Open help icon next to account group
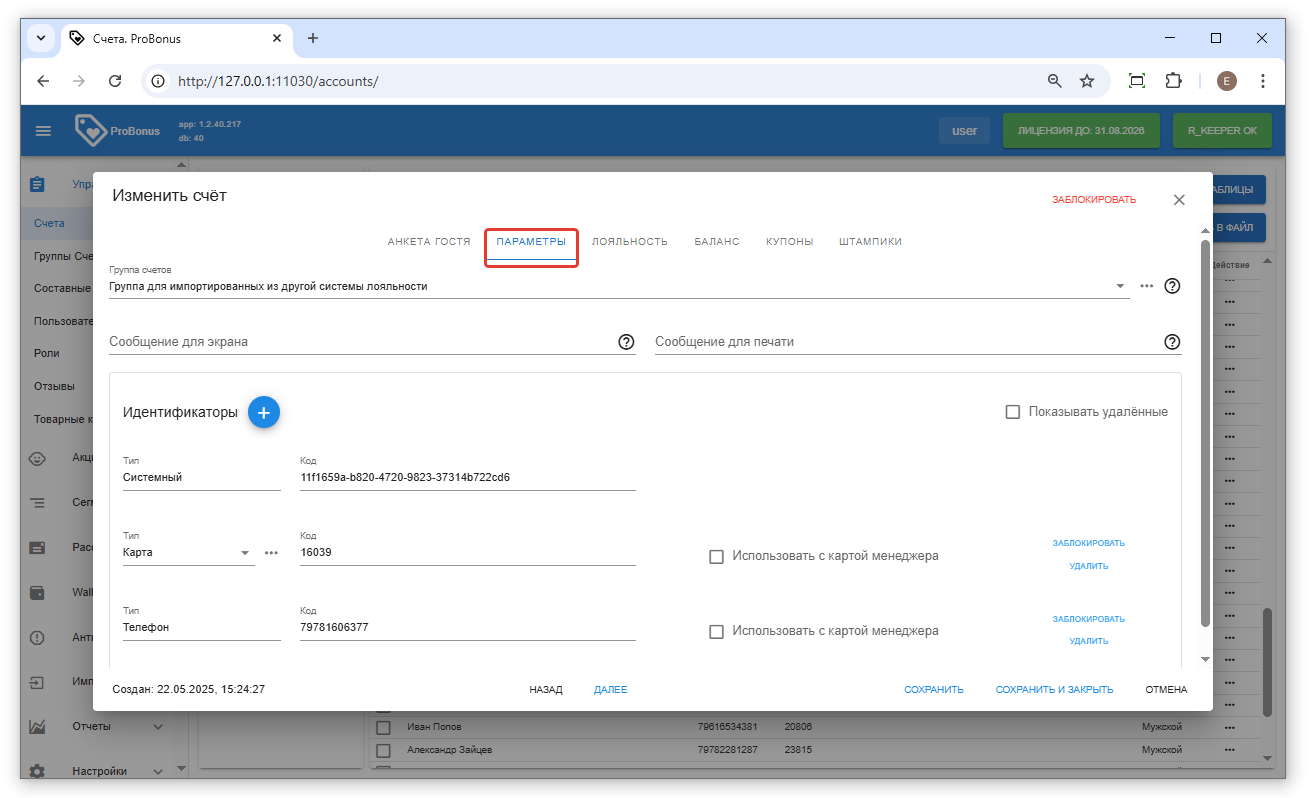This screenshot has width=1313, height=798. click(x=1173, y=286)
